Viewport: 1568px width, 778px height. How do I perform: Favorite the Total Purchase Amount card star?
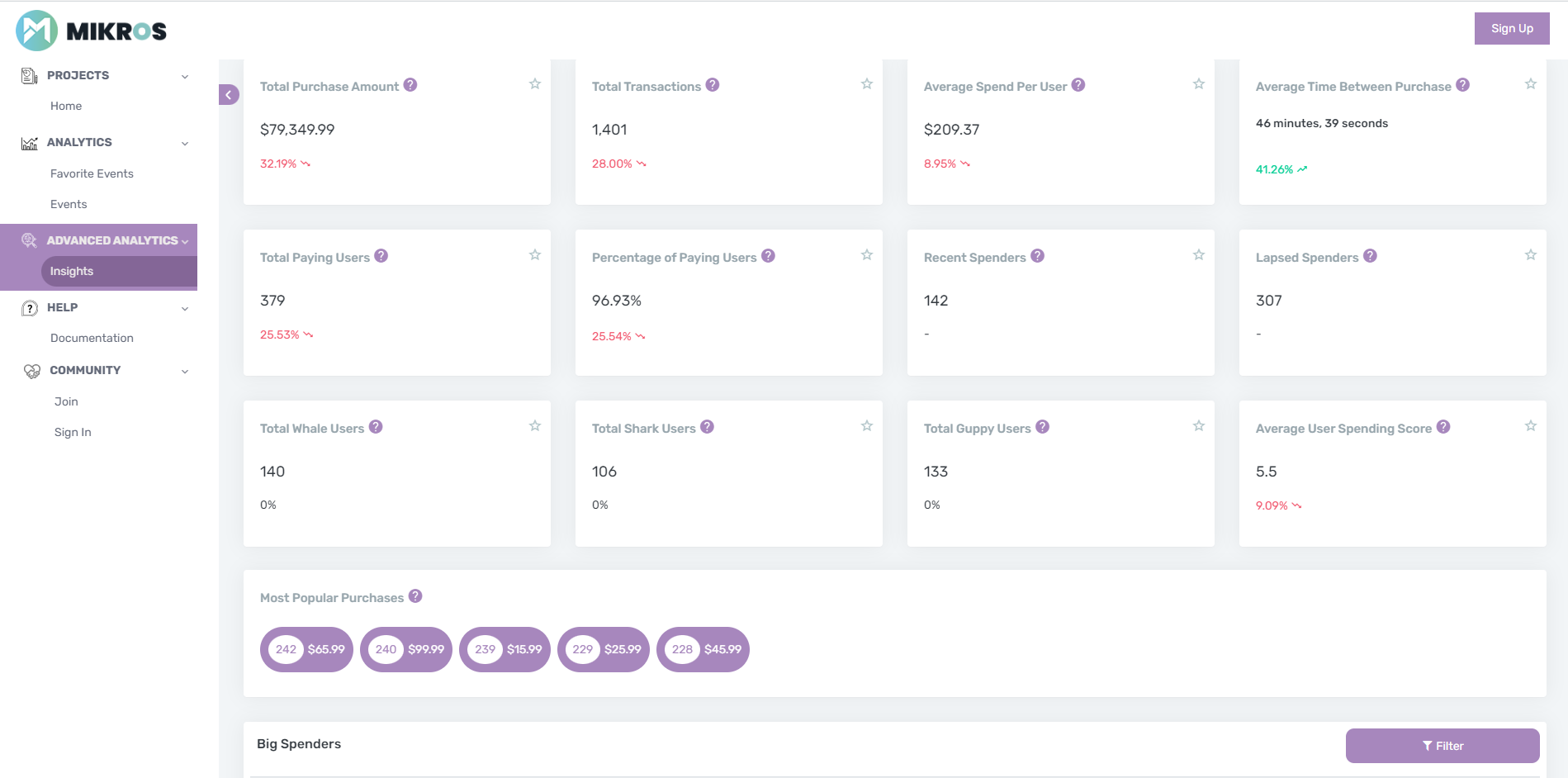pyautogui.click(x=535, y=84)
